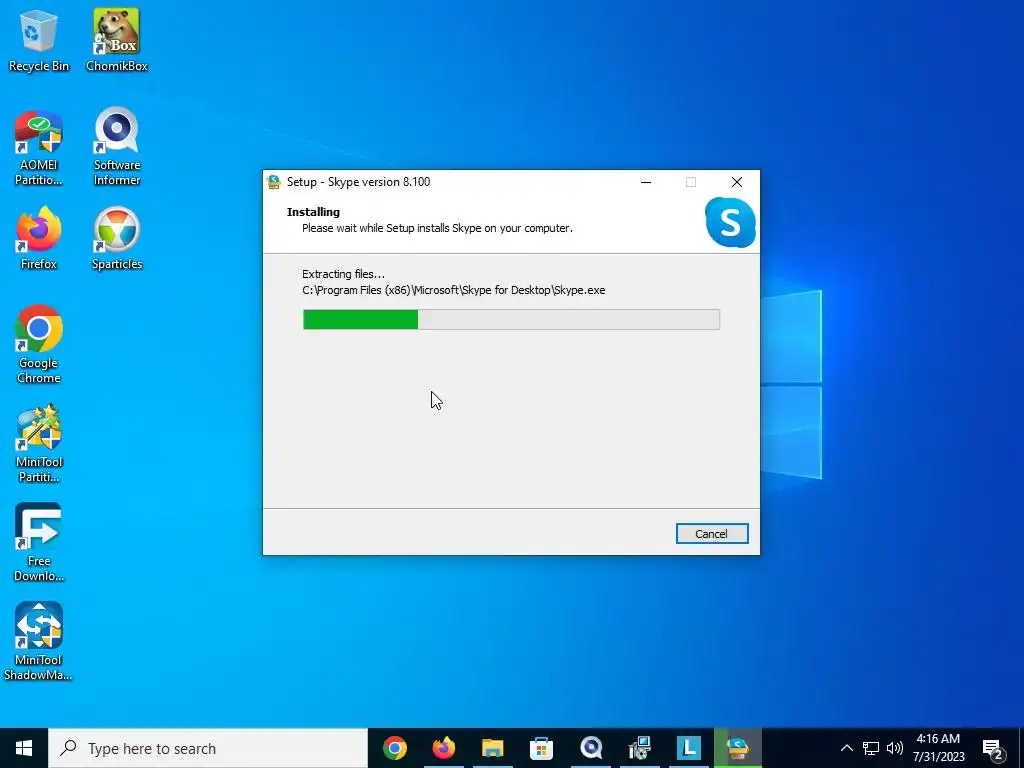Screen dimensions: 1024x768
Task: Open the network status tray icon
Action: pyautogui.click(x=871, y=748)
